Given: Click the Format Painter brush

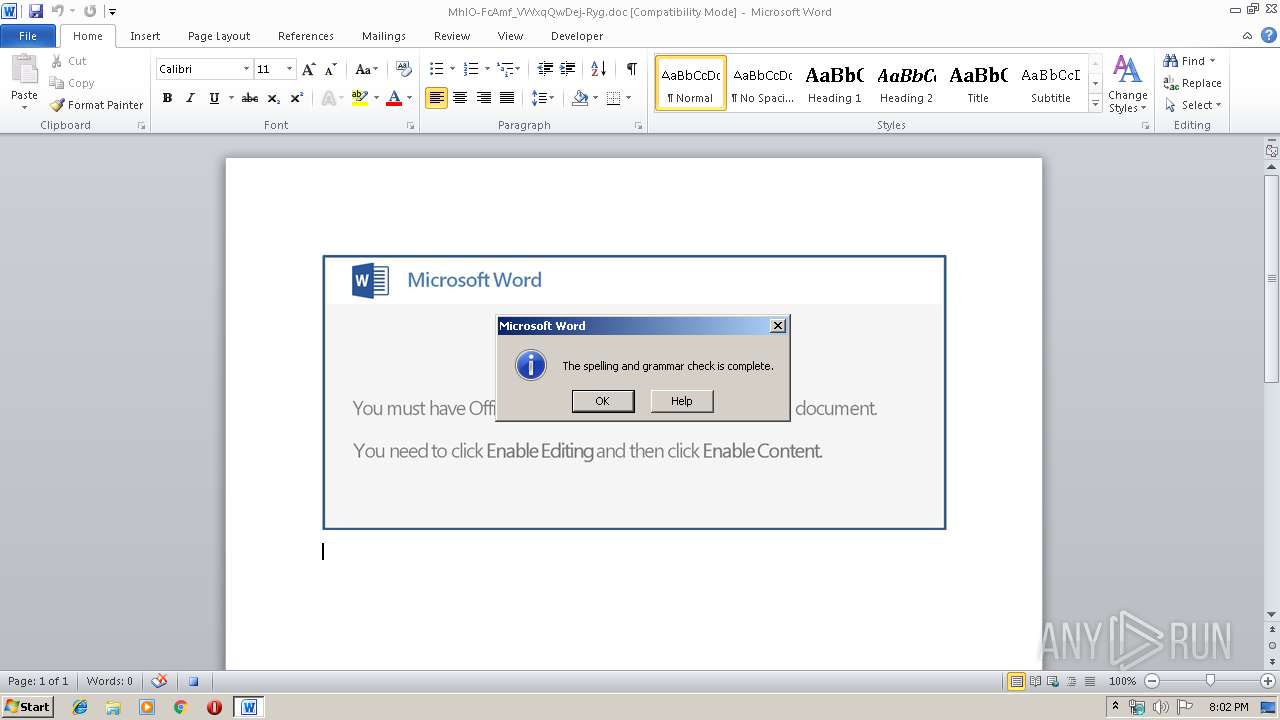Looking at the screenshot, I should (57, 105).
